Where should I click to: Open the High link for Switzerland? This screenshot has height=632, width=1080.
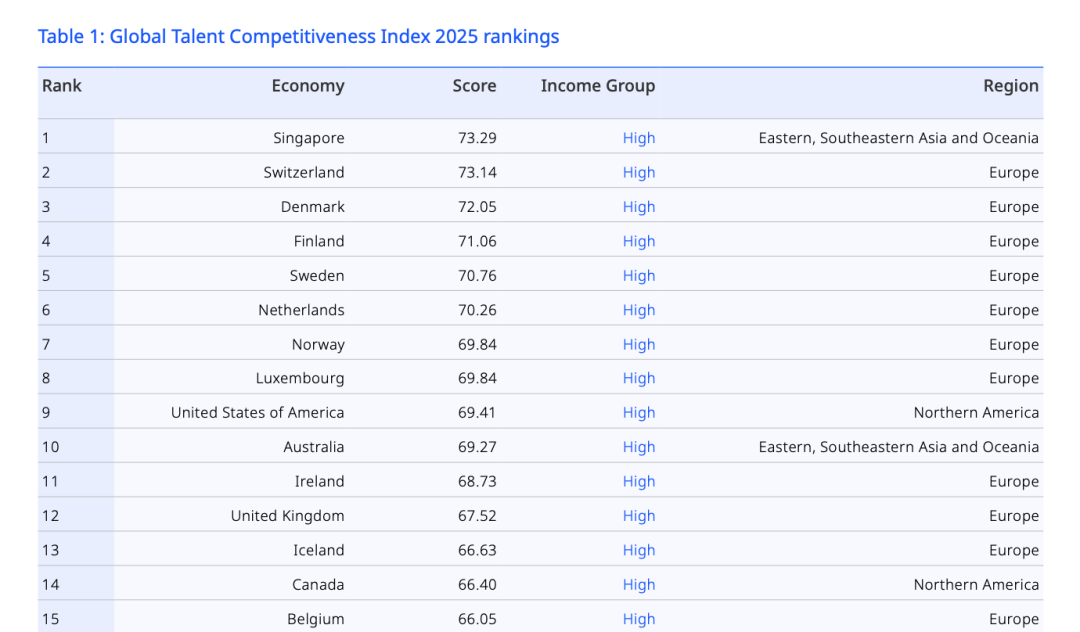638,172
